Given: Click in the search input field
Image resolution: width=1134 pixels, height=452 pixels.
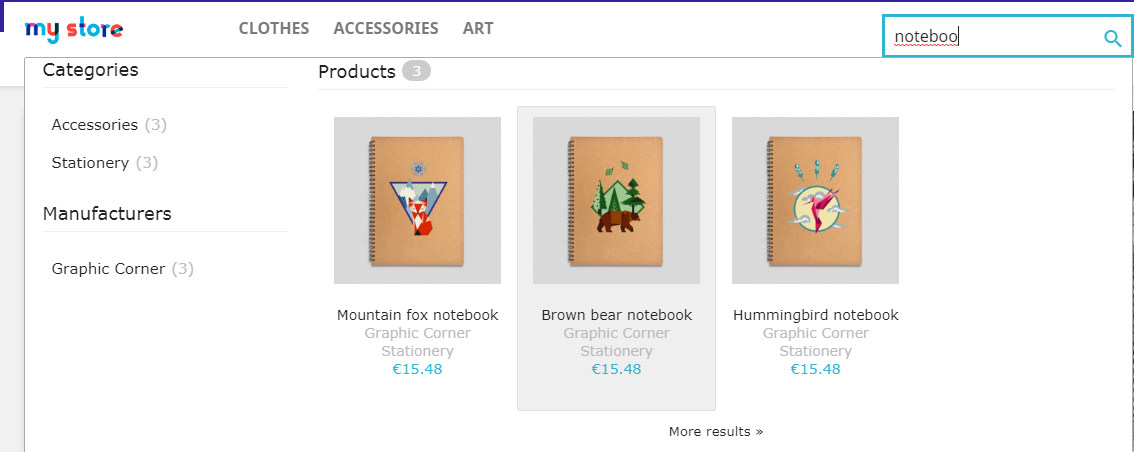Looking at the screenshot, I should [990, 38].
